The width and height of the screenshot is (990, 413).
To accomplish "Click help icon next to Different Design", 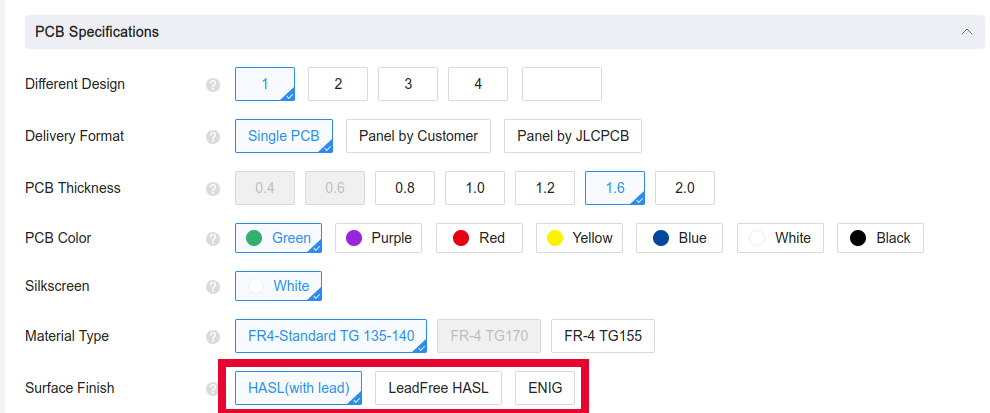I will pyautogui.click(x=213, y=85).
